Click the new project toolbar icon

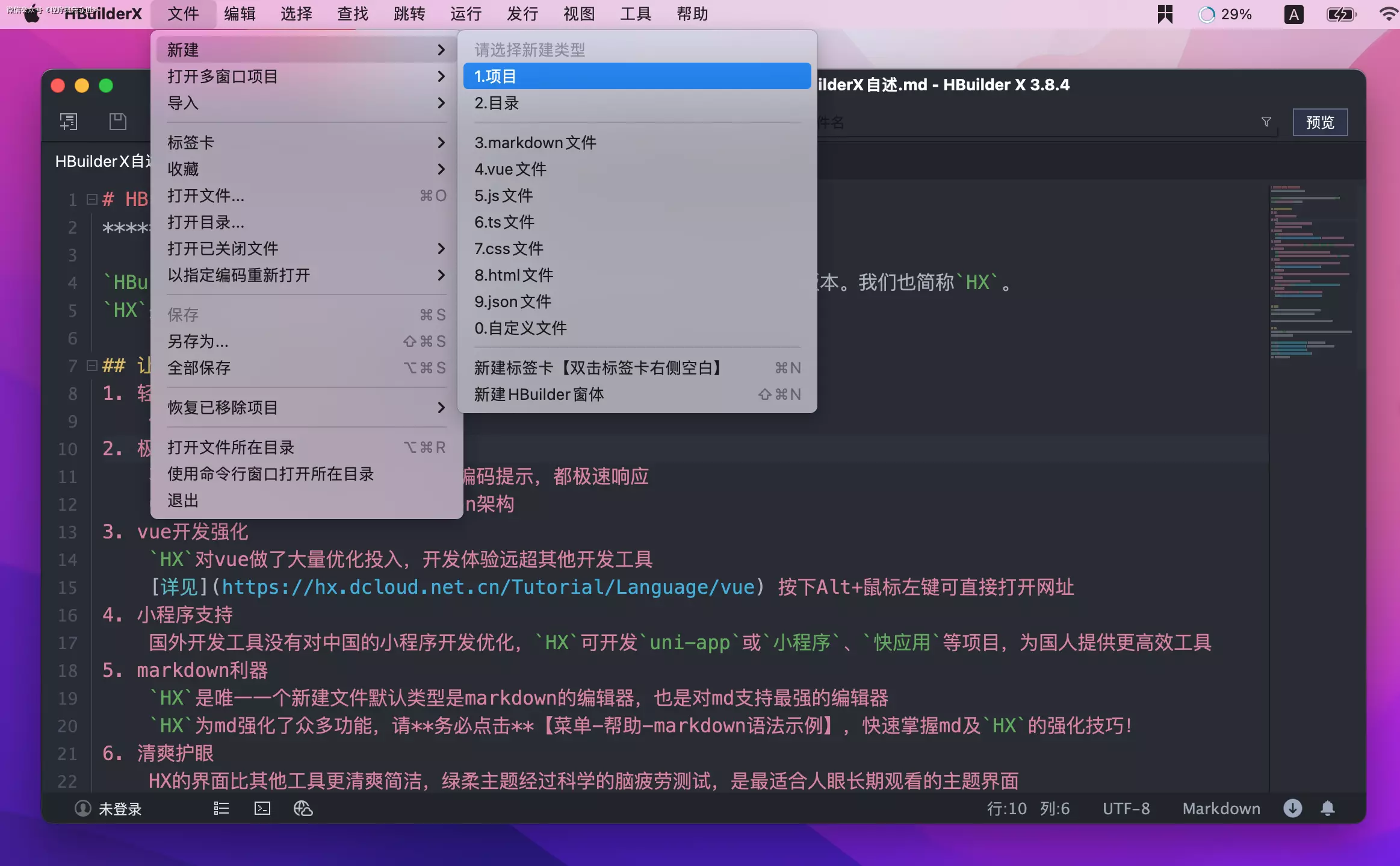coord(68,122)
